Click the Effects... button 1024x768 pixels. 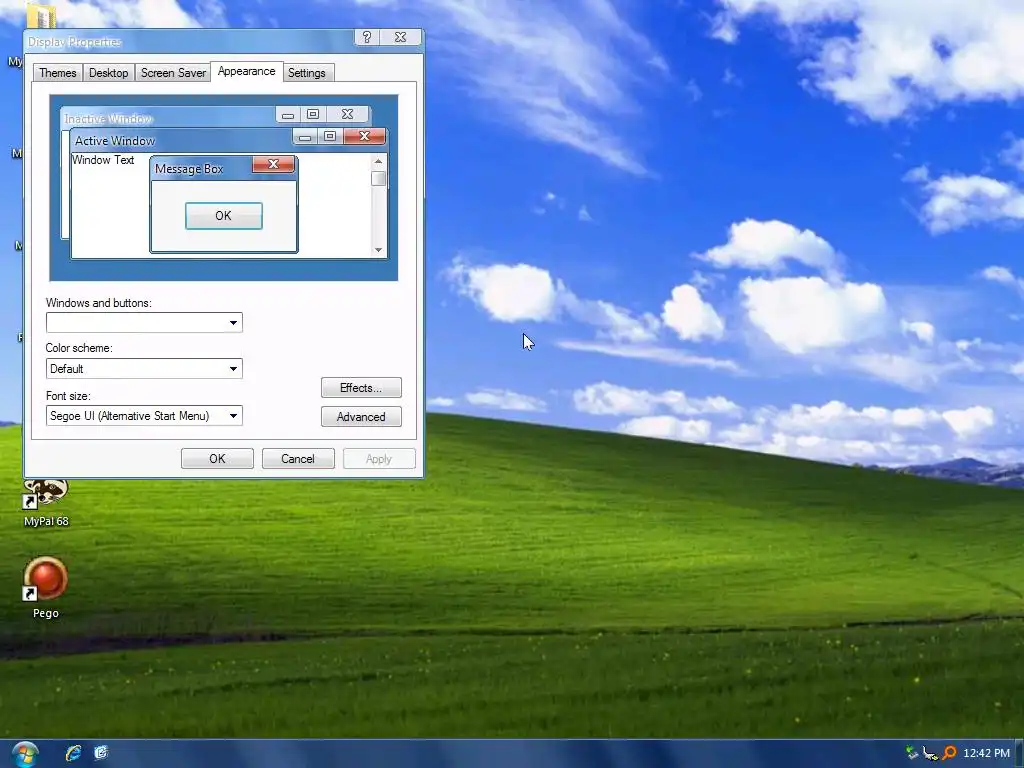(x=361, y=388)
